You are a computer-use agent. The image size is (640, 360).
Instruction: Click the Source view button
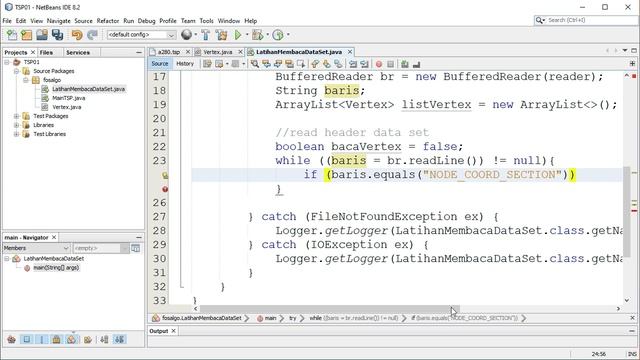pyautogui.click(x=160, y=64)
